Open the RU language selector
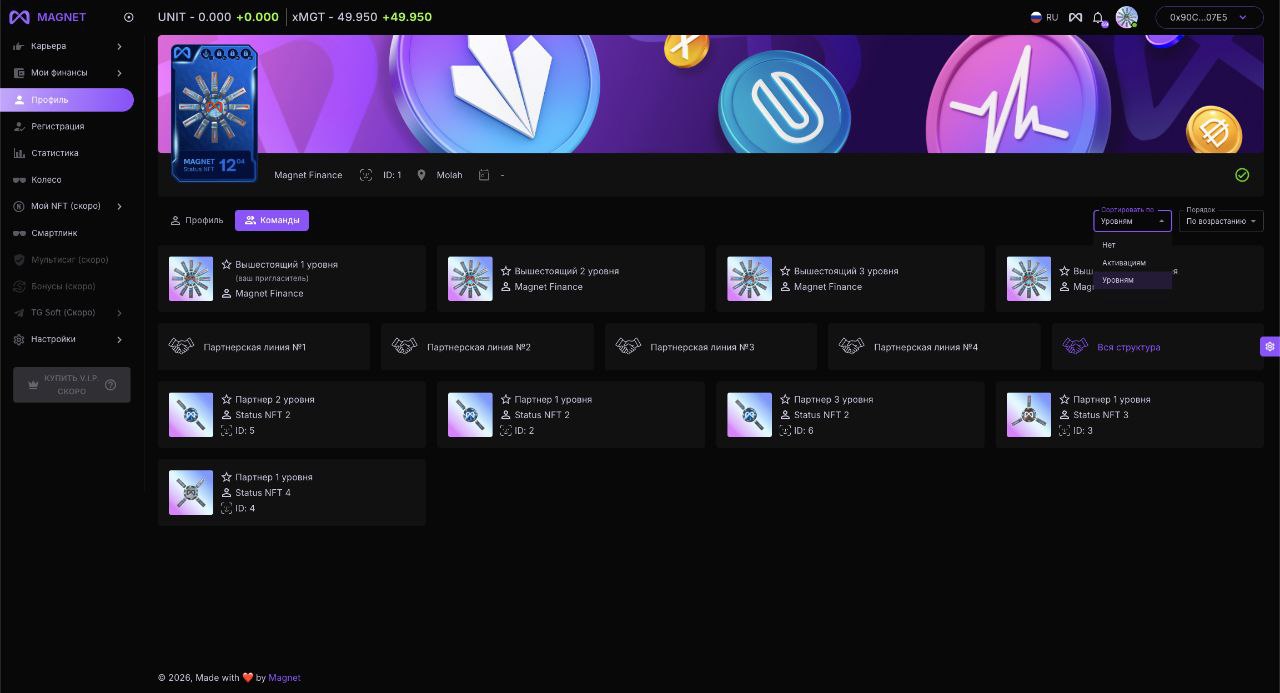Screen dimensions: 1280x693 [1044, 17]
